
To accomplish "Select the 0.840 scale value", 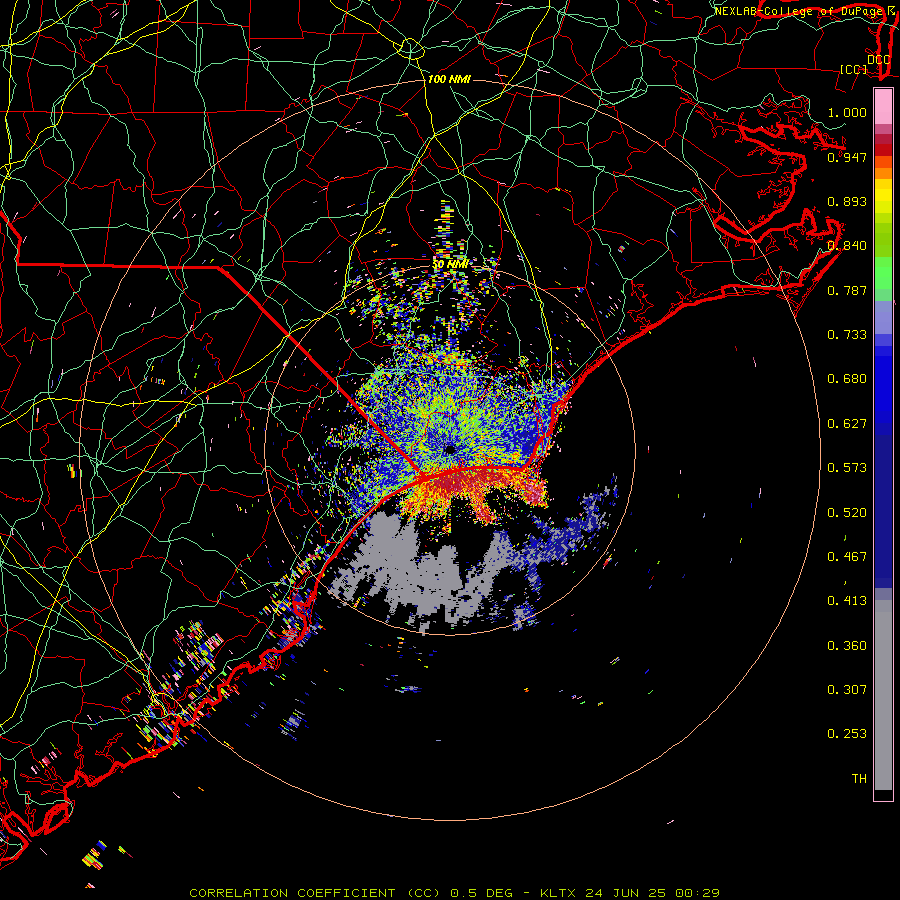I will 847,246.
